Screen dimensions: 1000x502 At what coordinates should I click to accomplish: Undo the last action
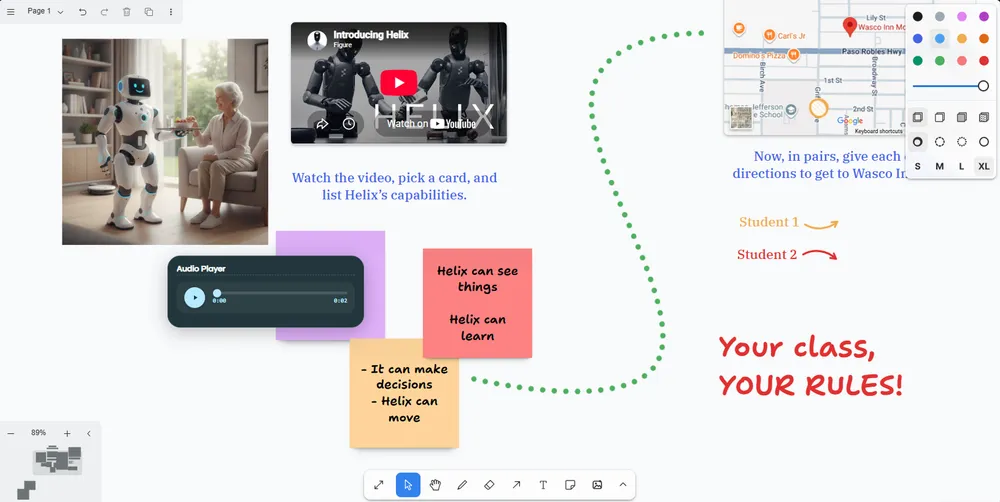click(x=82, y=11)
